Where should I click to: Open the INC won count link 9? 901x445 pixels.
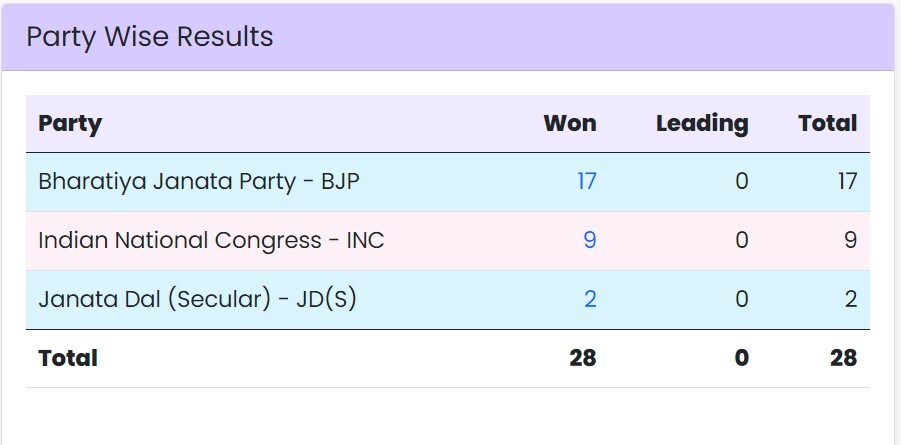[x=590, y=241]
